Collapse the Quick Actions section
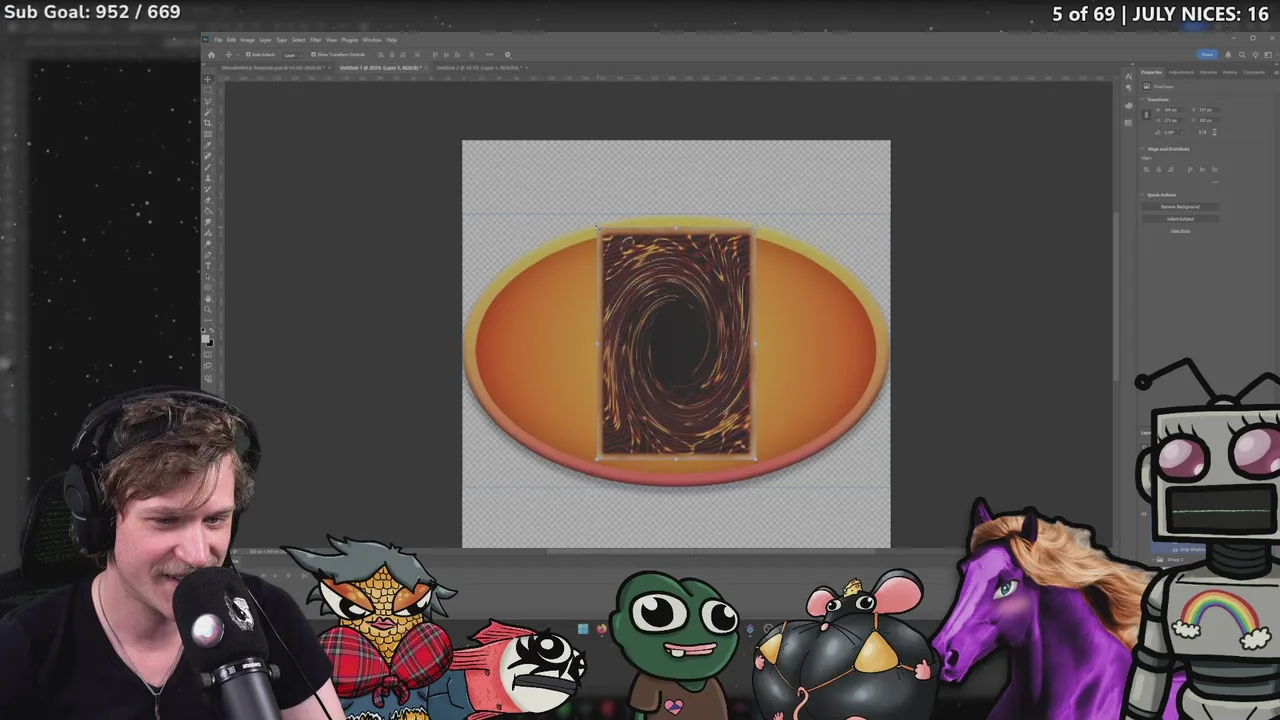The height and width of the screenshot is (720, 1280). pyautogui.click(x=1142, y=195)
